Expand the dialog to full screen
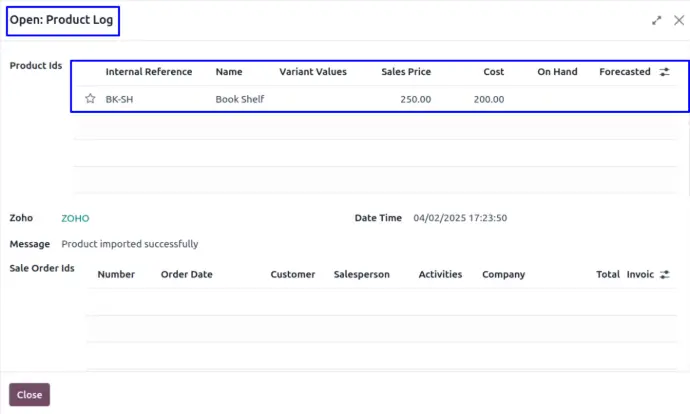 pos(657,20)
